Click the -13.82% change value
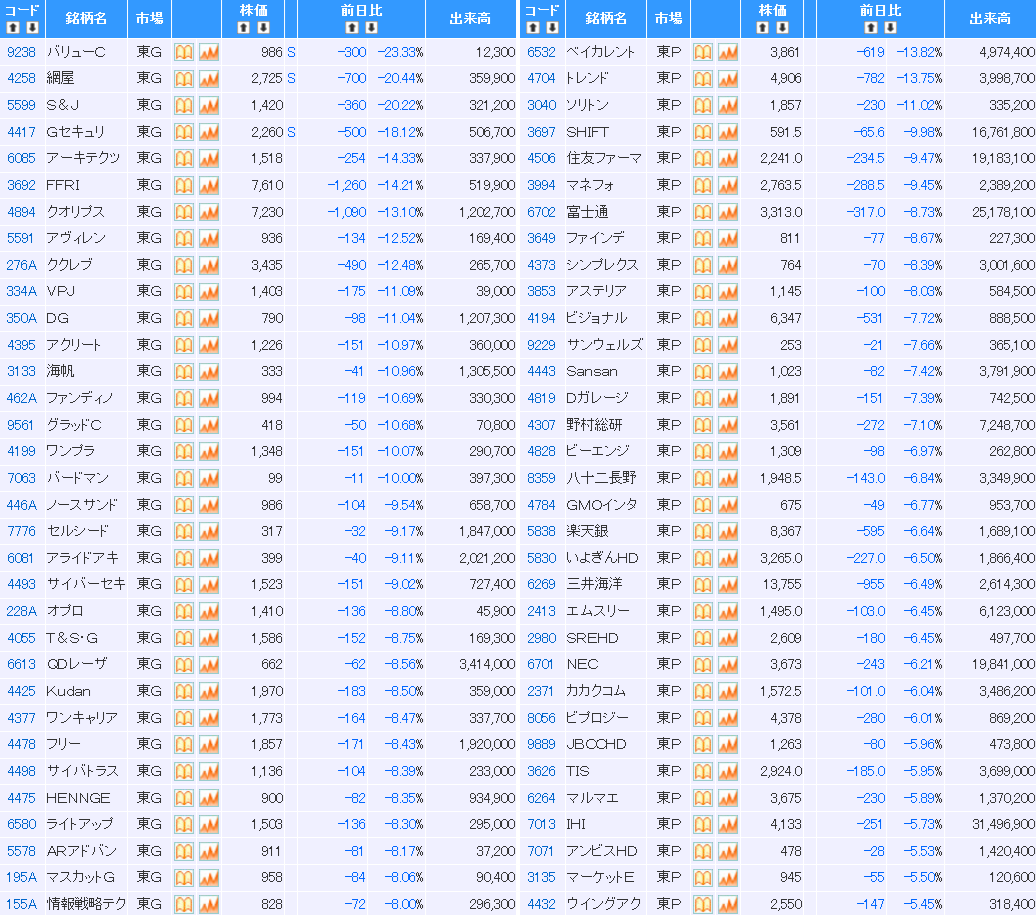Image resolution: width=1036 pixels, height=915 pixels. tap(919, 52)
